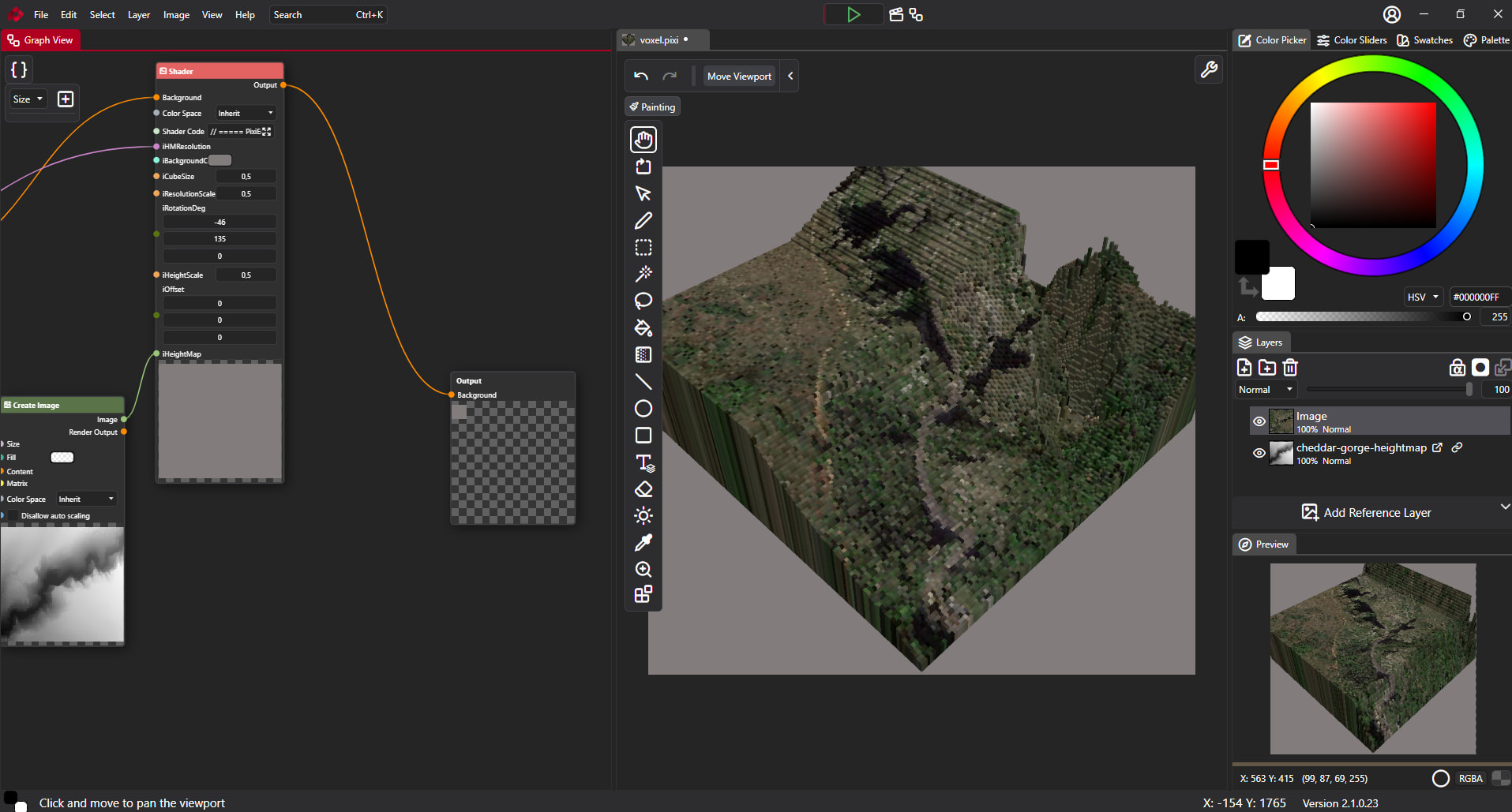This screenshot has height=812, width=1512.
Task: Select the Ellipse shape tool
Action: point(643,409)
